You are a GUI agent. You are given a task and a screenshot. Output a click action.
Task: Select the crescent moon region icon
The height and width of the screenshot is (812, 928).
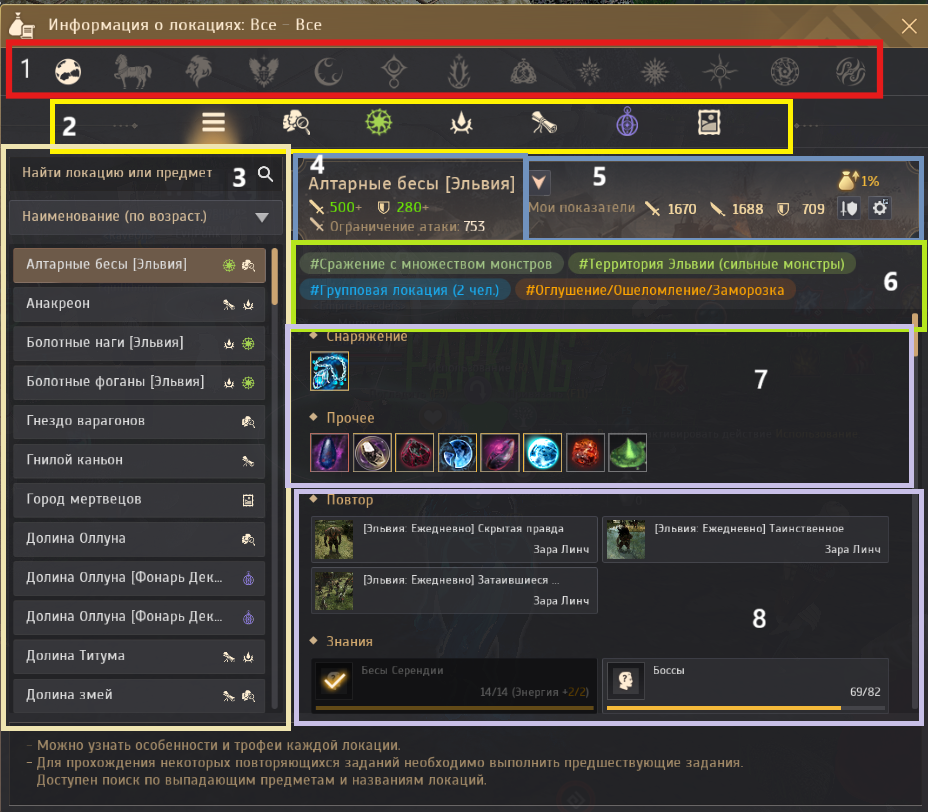[328, 72]
